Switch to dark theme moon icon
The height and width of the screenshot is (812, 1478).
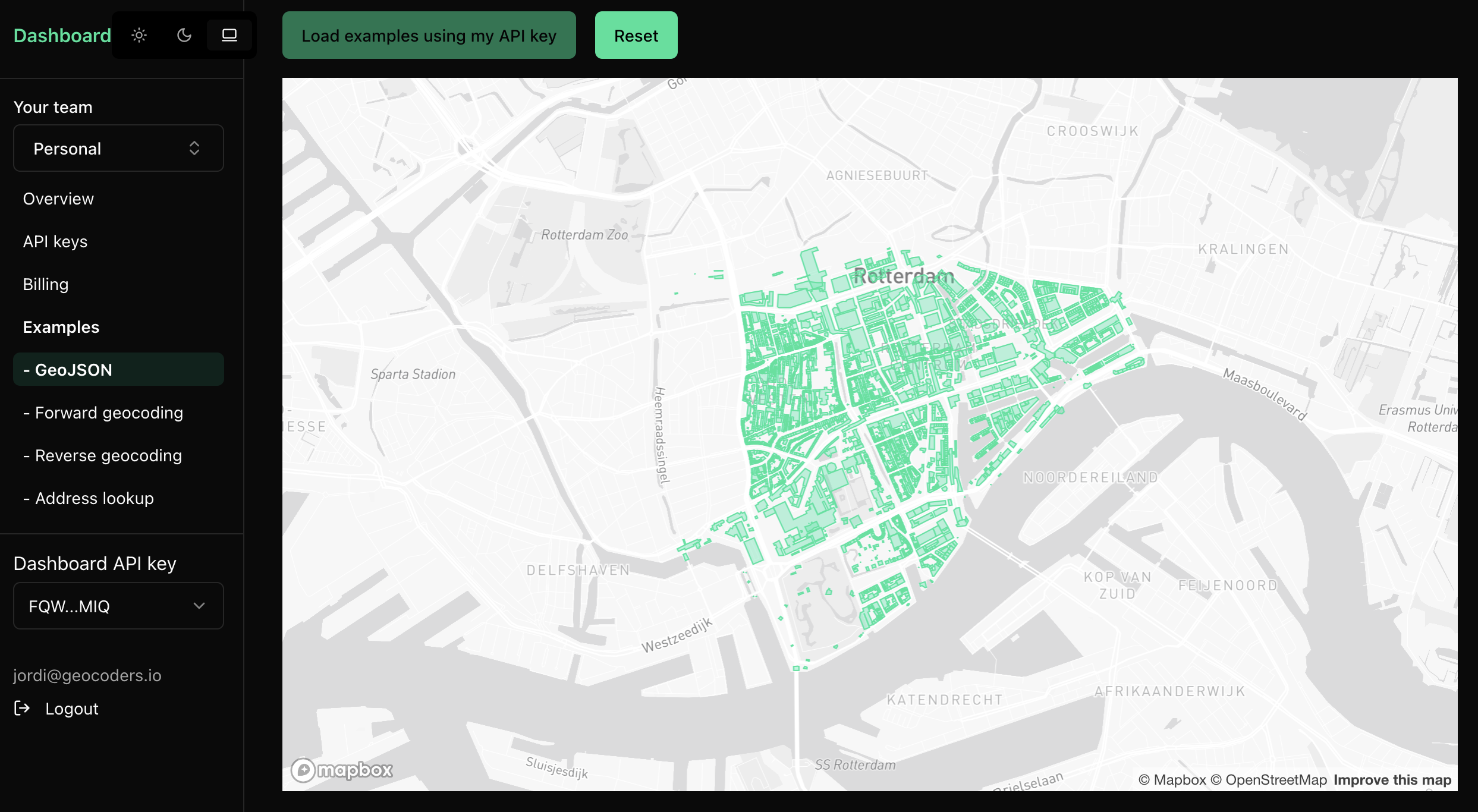tap(184, 35)
